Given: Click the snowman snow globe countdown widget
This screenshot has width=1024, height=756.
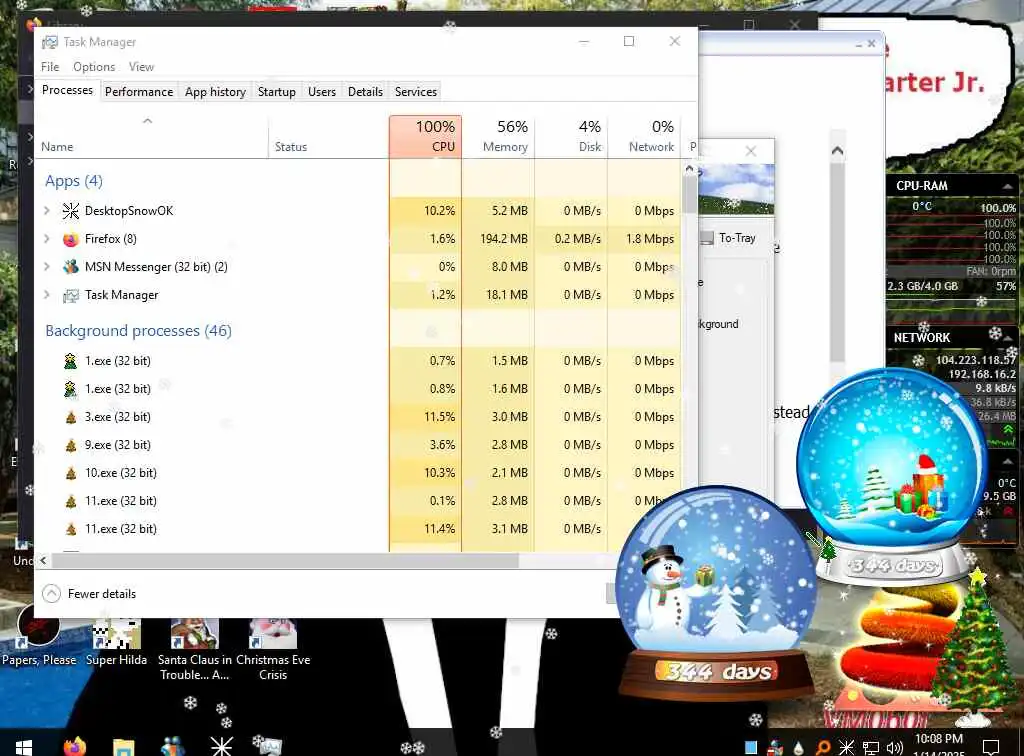Looking at the screenshot, I should coord(717,594).
